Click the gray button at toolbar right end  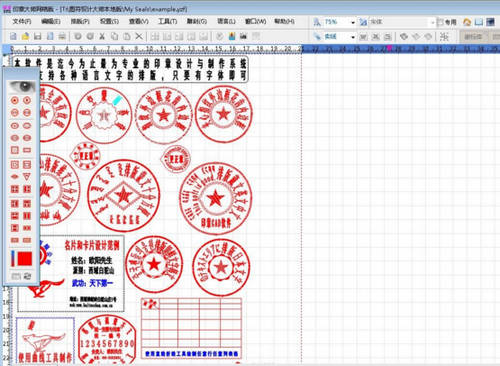click(473, 36)
